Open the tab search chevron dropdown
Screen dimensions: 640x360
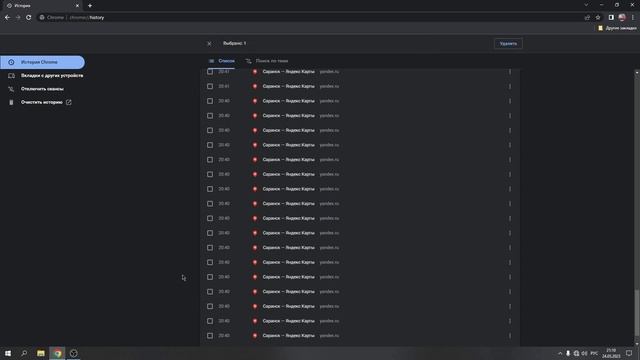586,5
